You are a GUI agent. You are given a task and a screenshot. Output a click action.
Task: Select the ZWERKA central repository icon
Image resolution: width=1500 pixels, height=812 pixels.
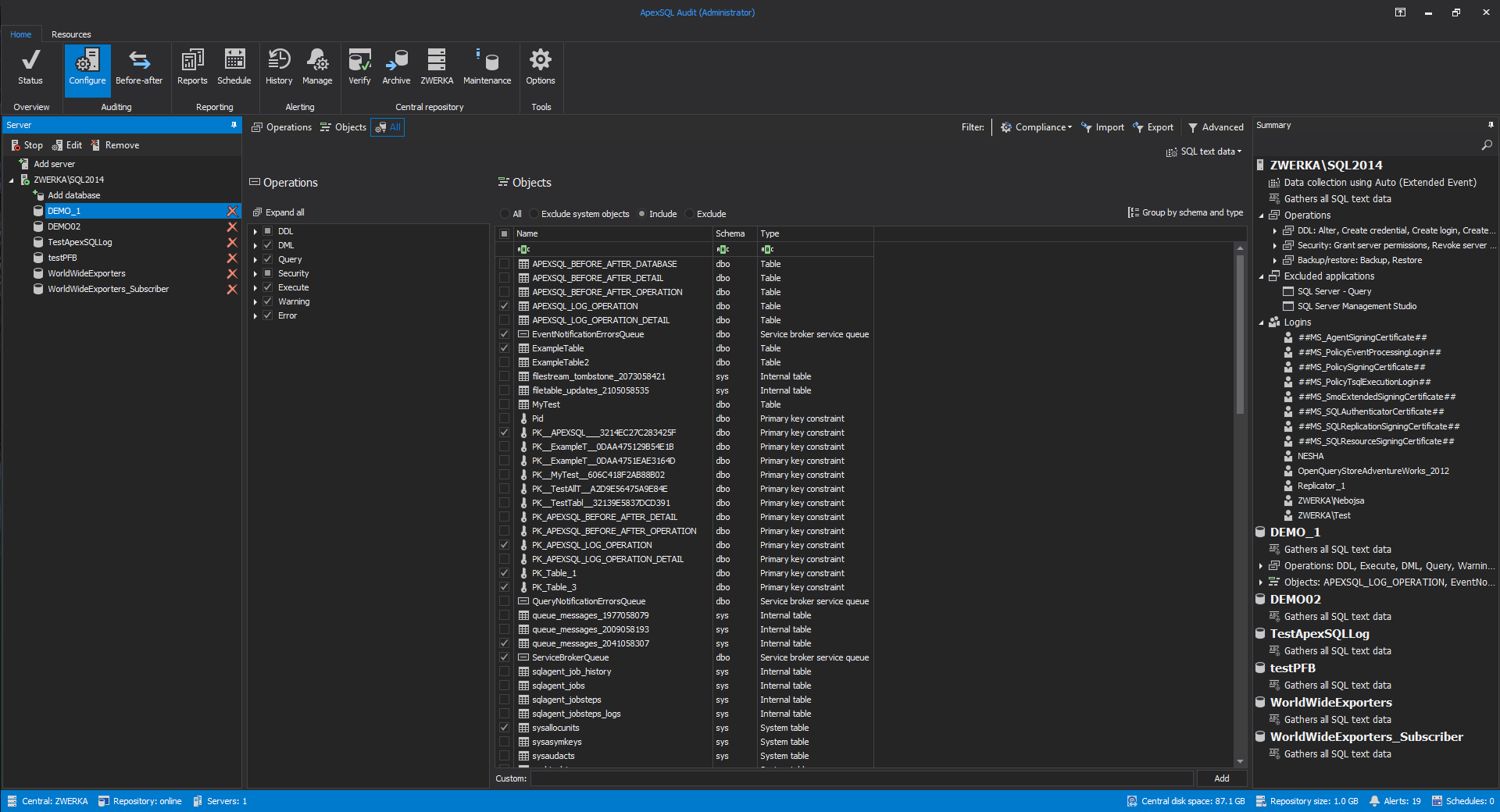(437, 66)
